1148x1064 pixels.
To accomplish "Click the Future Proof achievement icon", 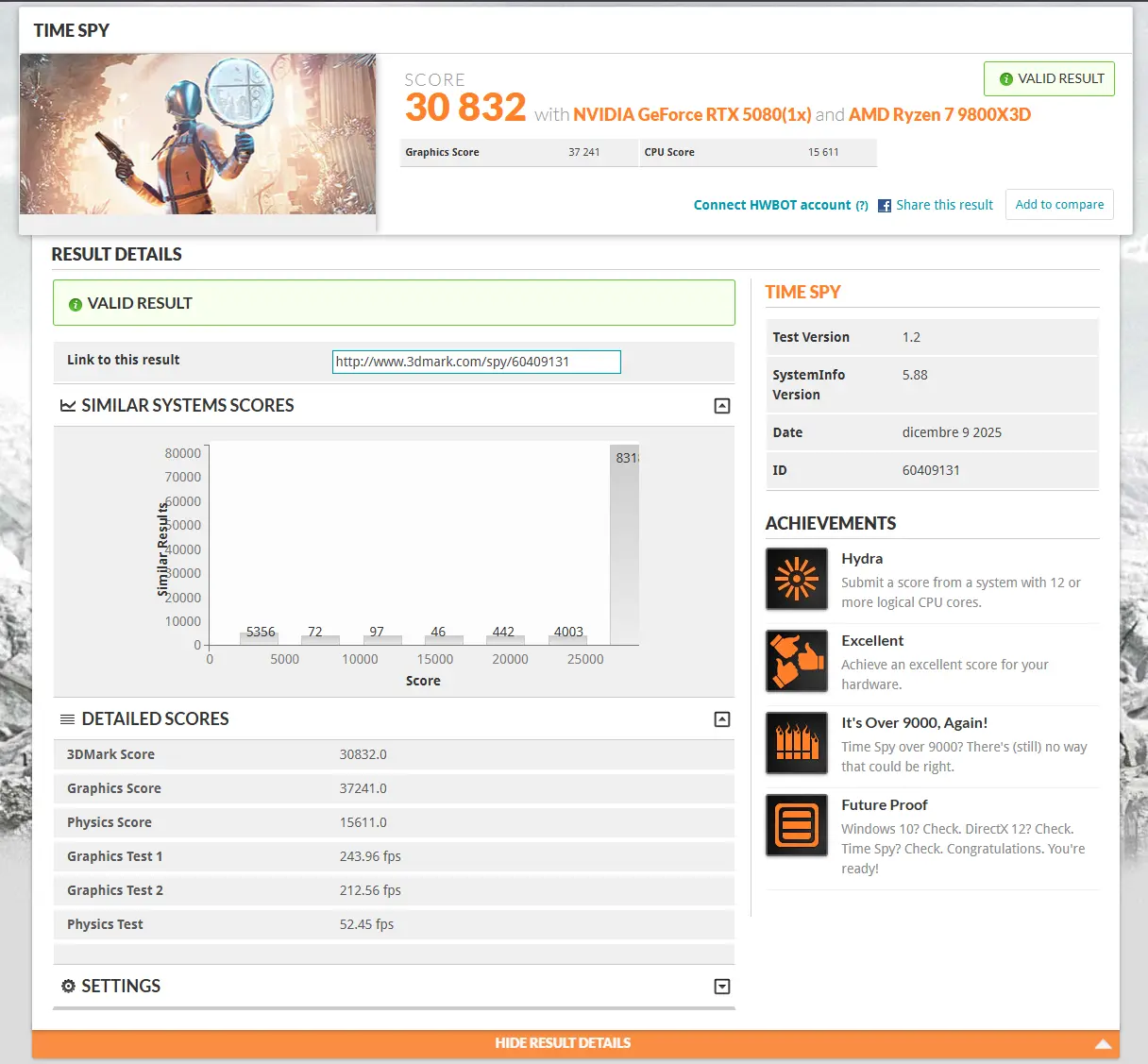I will 797,825.
